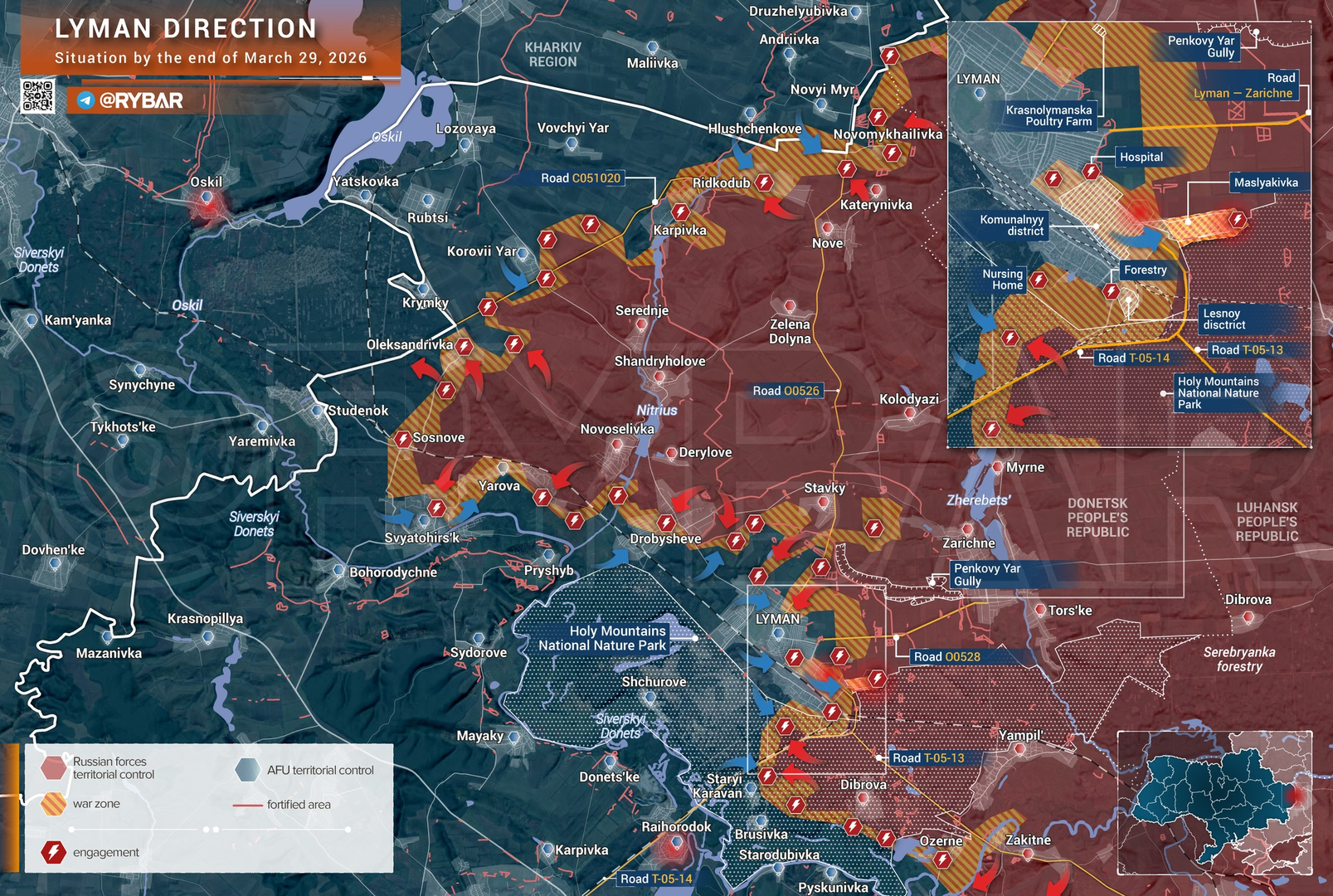Click the engagement icon near Oleksandrivka label

(x=465, y=347)
